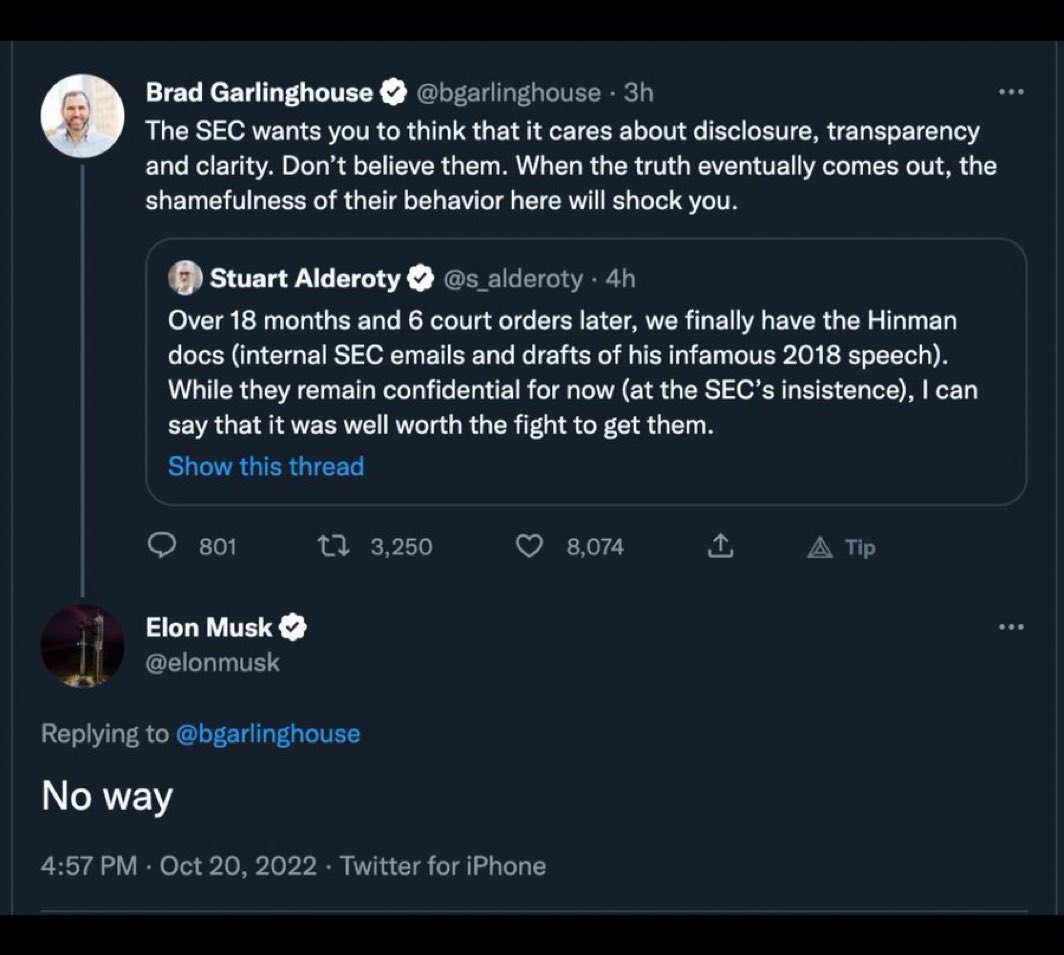The image size is (1064, 955).
Task: Click Elon Musk's verified badge
Action: (x=294, y=628)
